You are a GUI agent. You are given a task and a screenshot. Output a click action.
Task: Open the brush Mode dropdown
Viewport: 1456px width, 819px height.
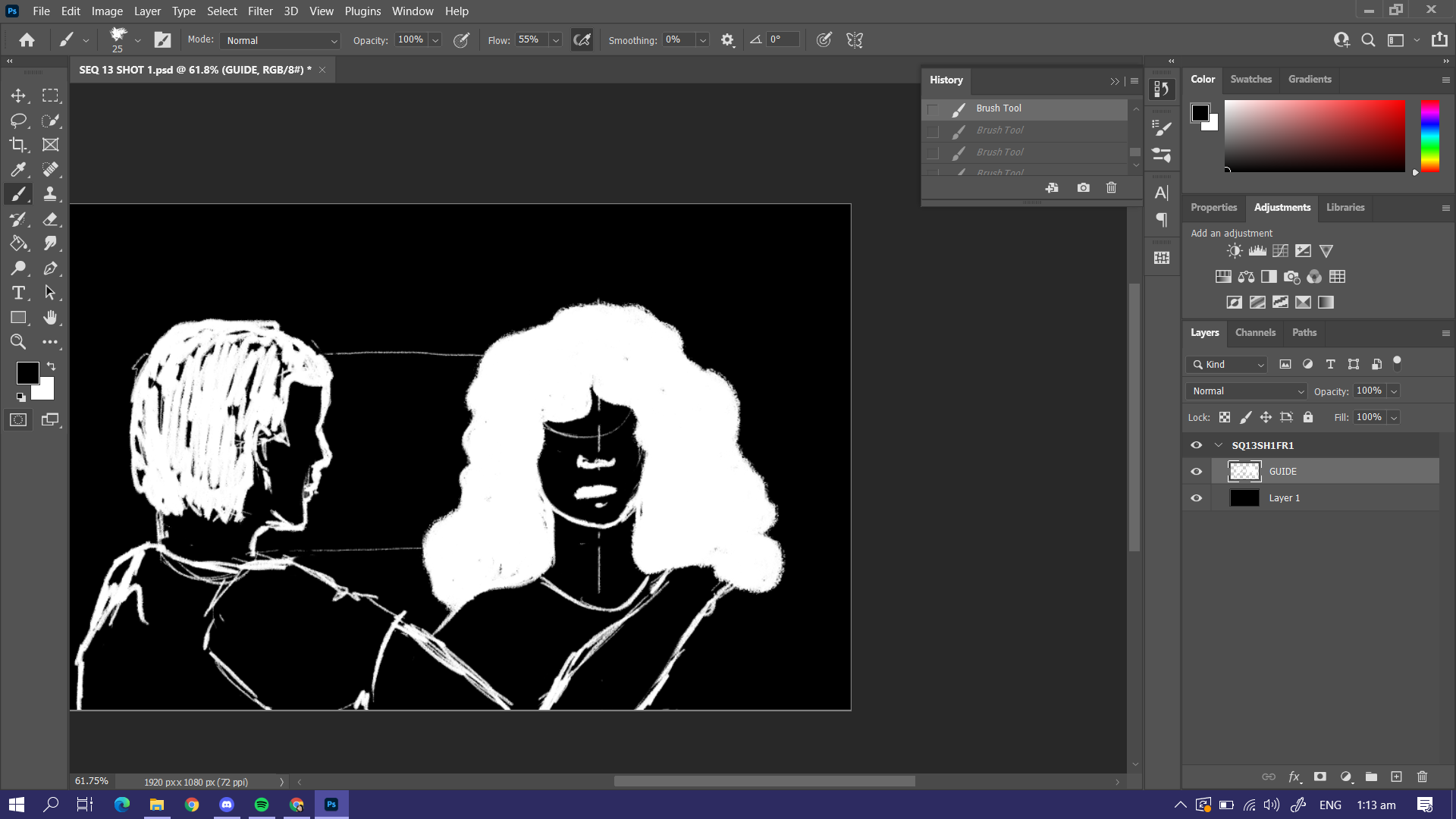(280, 40)
